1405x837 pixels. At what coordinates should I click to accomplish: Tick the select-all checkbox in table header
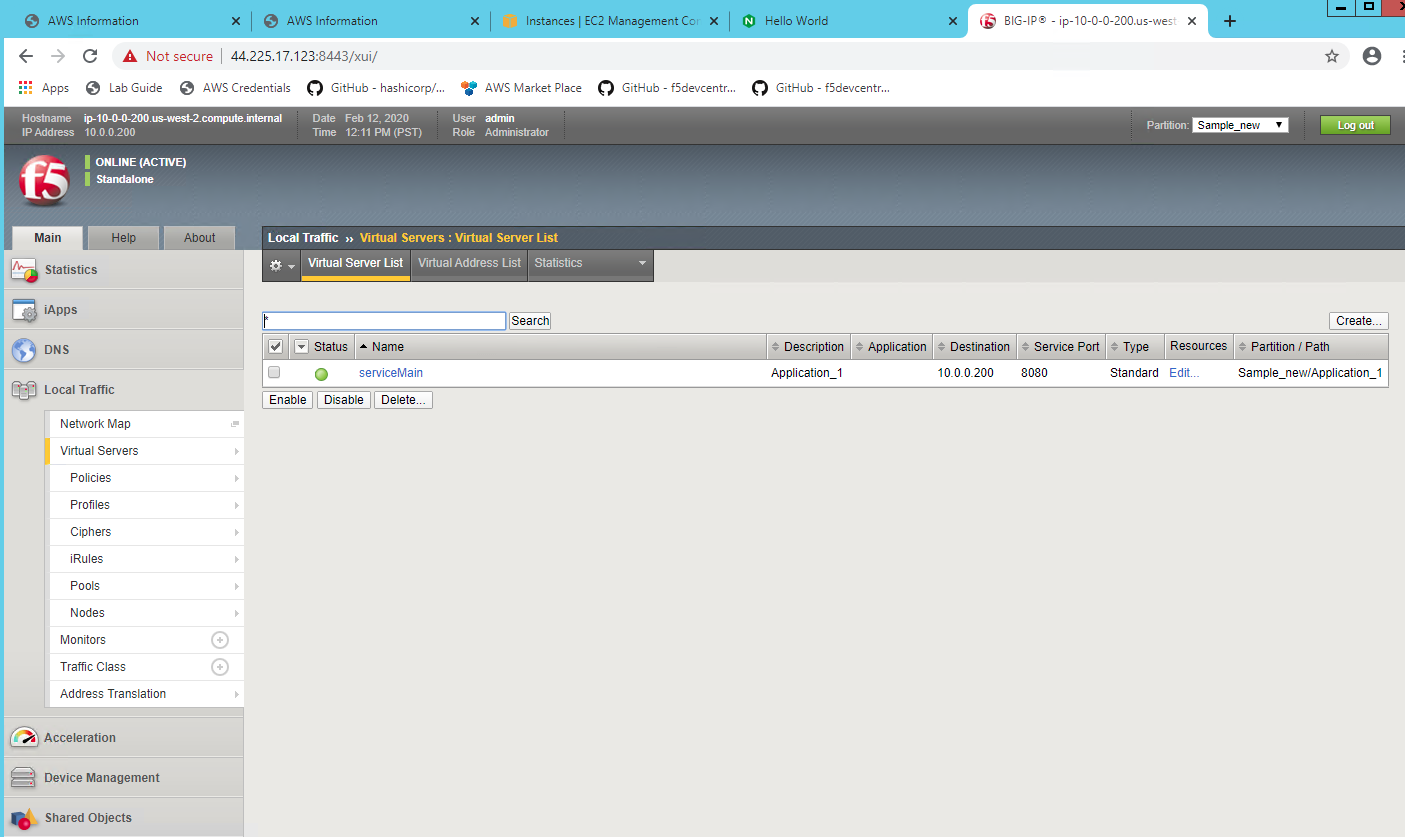pos(276,347)
